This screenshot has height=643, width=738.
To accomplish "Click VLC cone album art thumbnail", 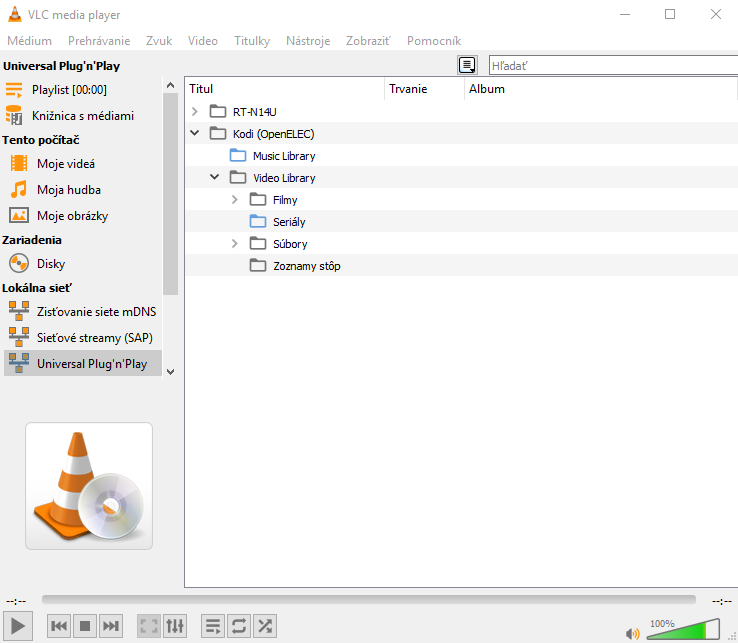I will click(89, 486).
